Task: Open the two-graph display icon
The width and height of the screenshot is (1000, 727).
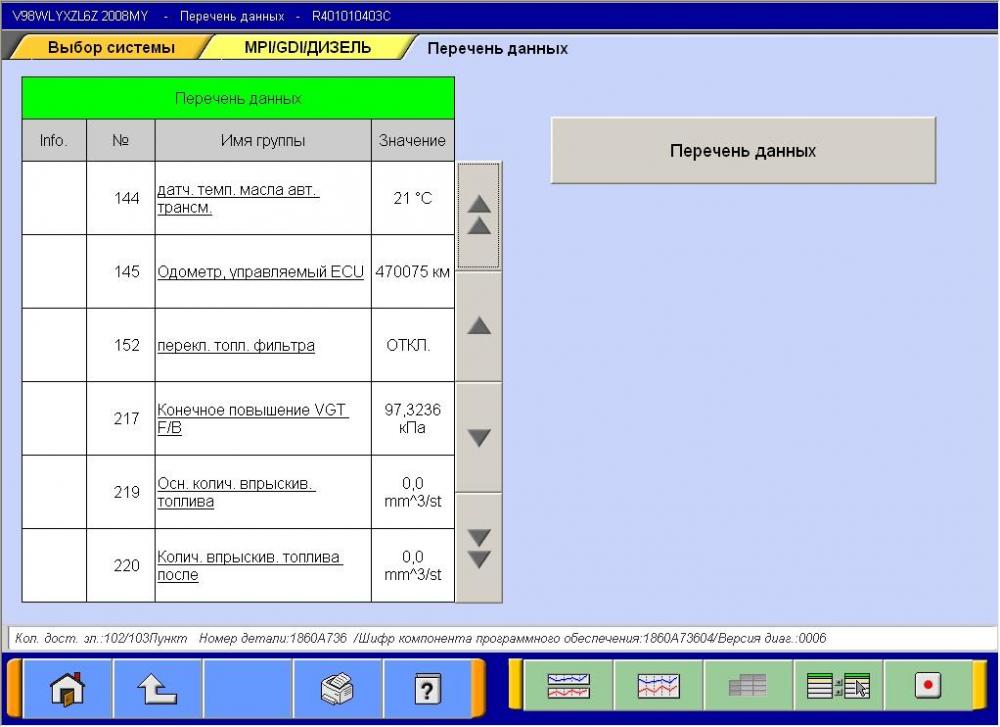Action: 568,686
